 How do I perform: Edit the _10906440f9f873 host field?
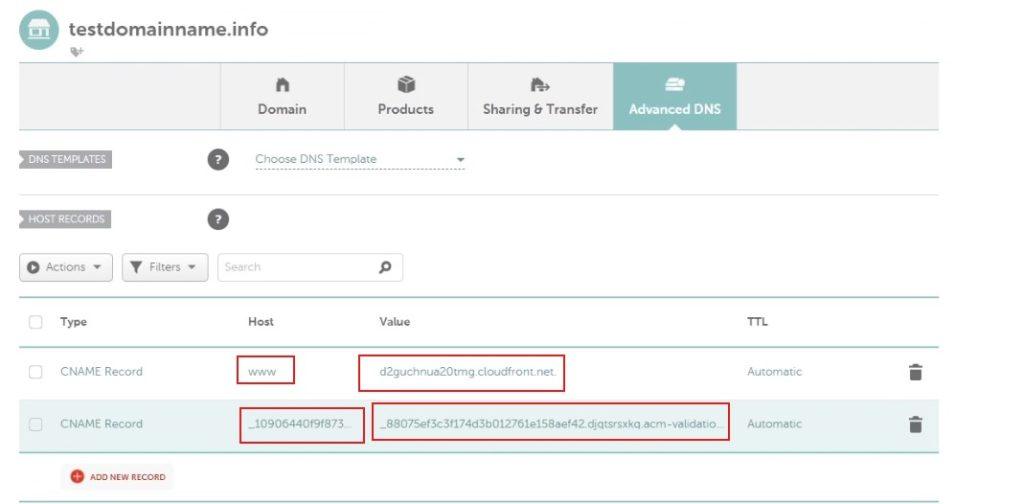[x=302, y=425]
